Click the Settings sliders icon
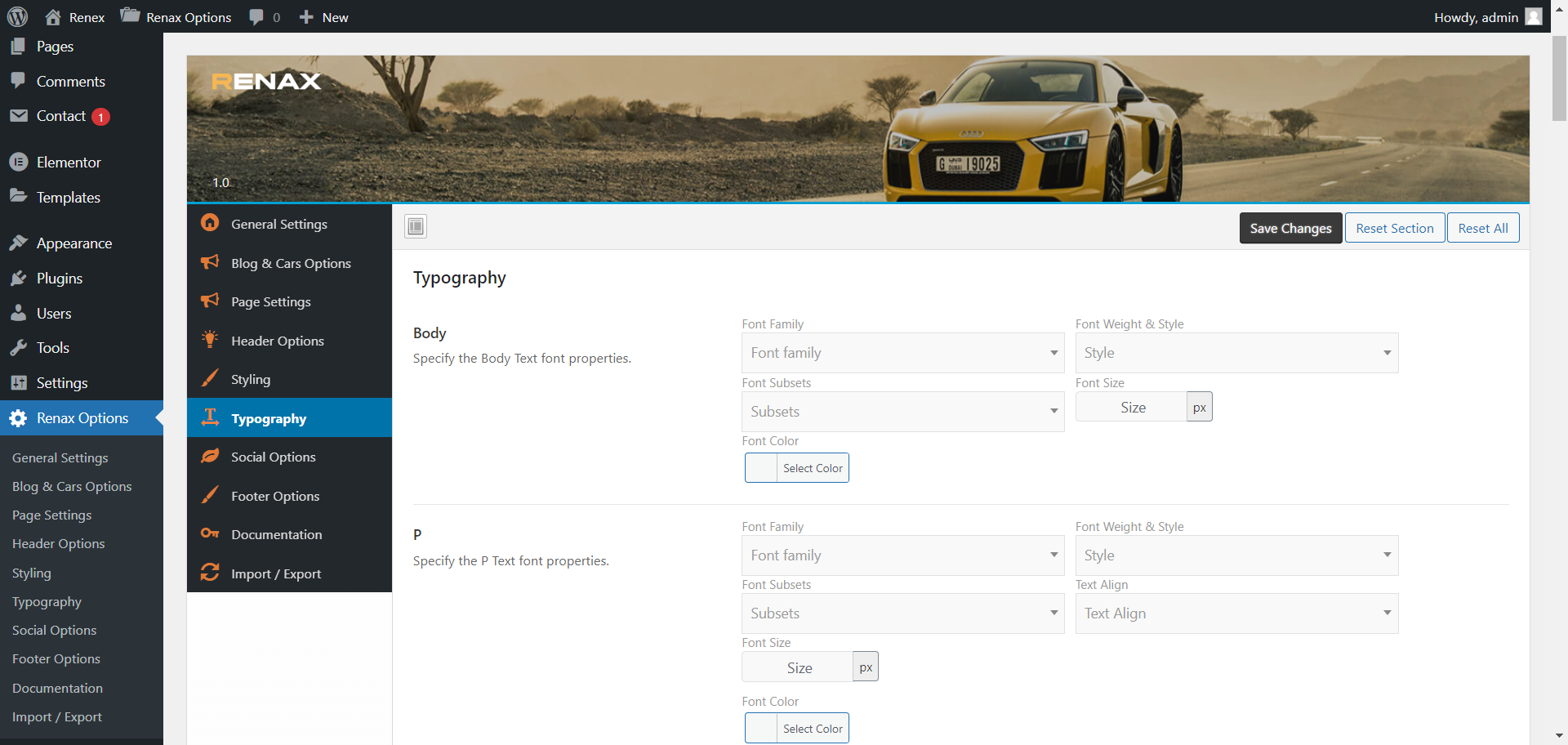1568x745 pixels. pos(18,382)
